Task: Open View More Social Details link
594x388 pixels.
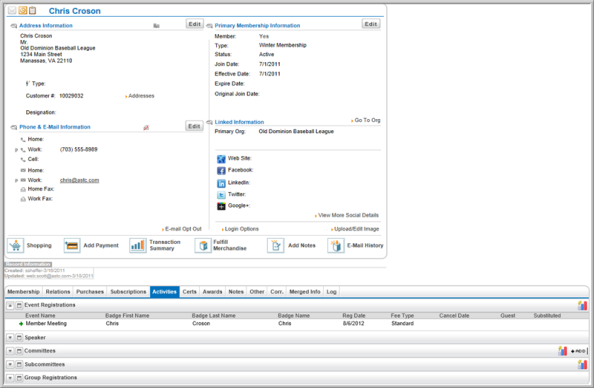Action: [x=349, y=216]
